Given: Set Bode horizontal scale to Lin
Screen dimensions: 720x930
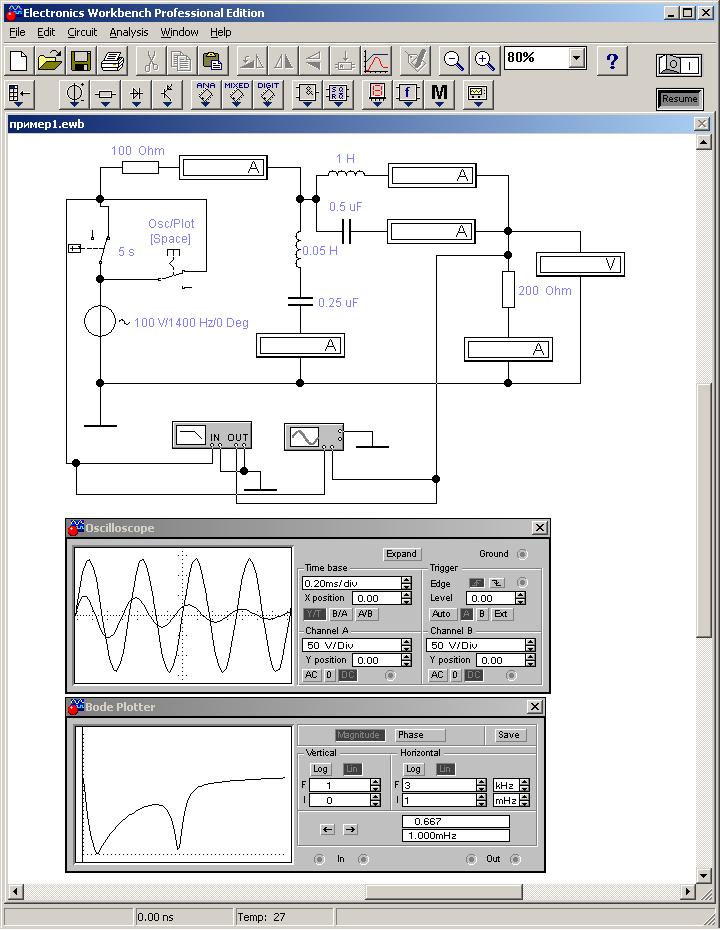Looking at the screenshot, I should (444, 769).
